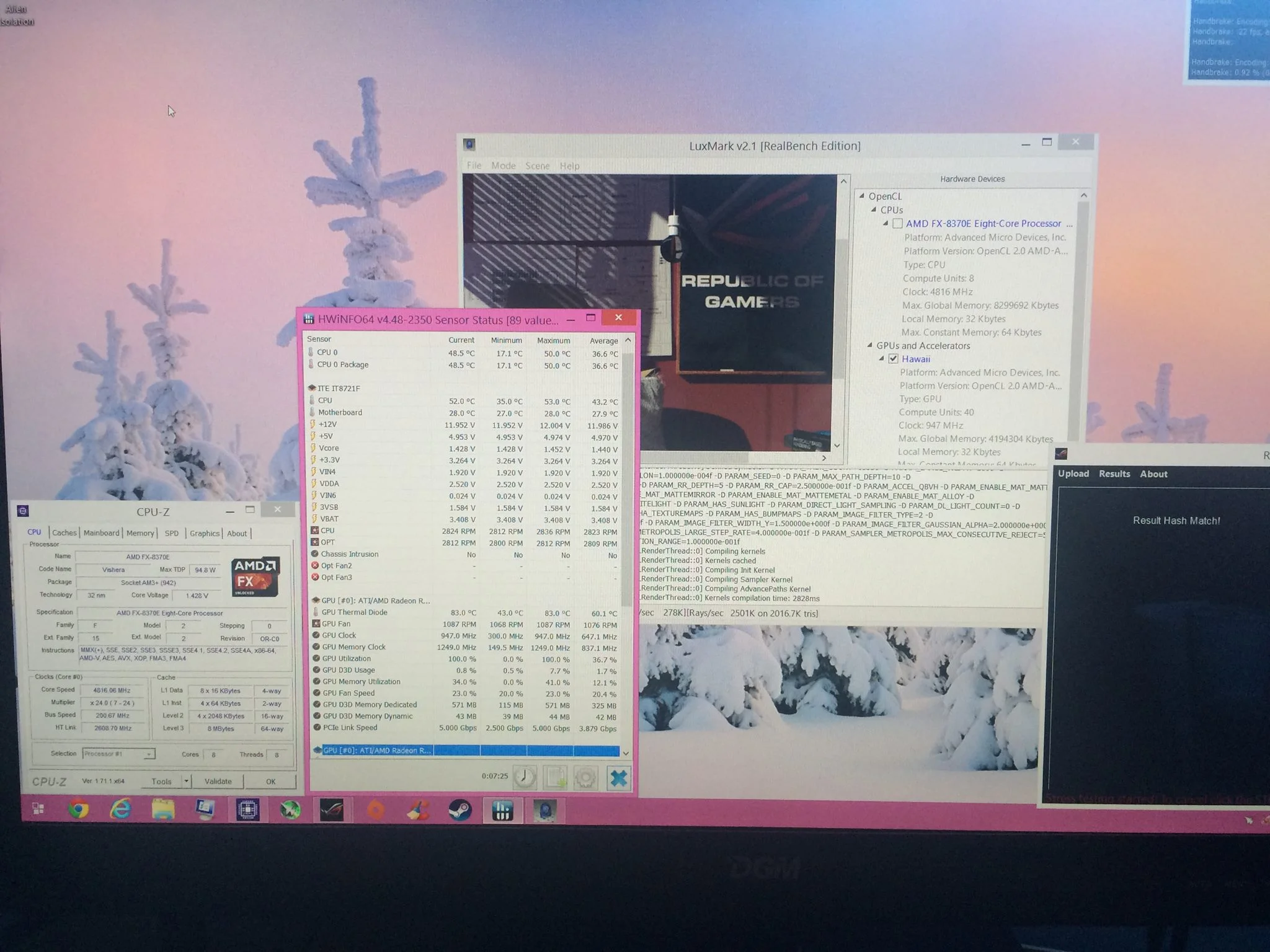1270x952 pixels.
Task: Collapse the OpenCL tree node
Action: 862,196
